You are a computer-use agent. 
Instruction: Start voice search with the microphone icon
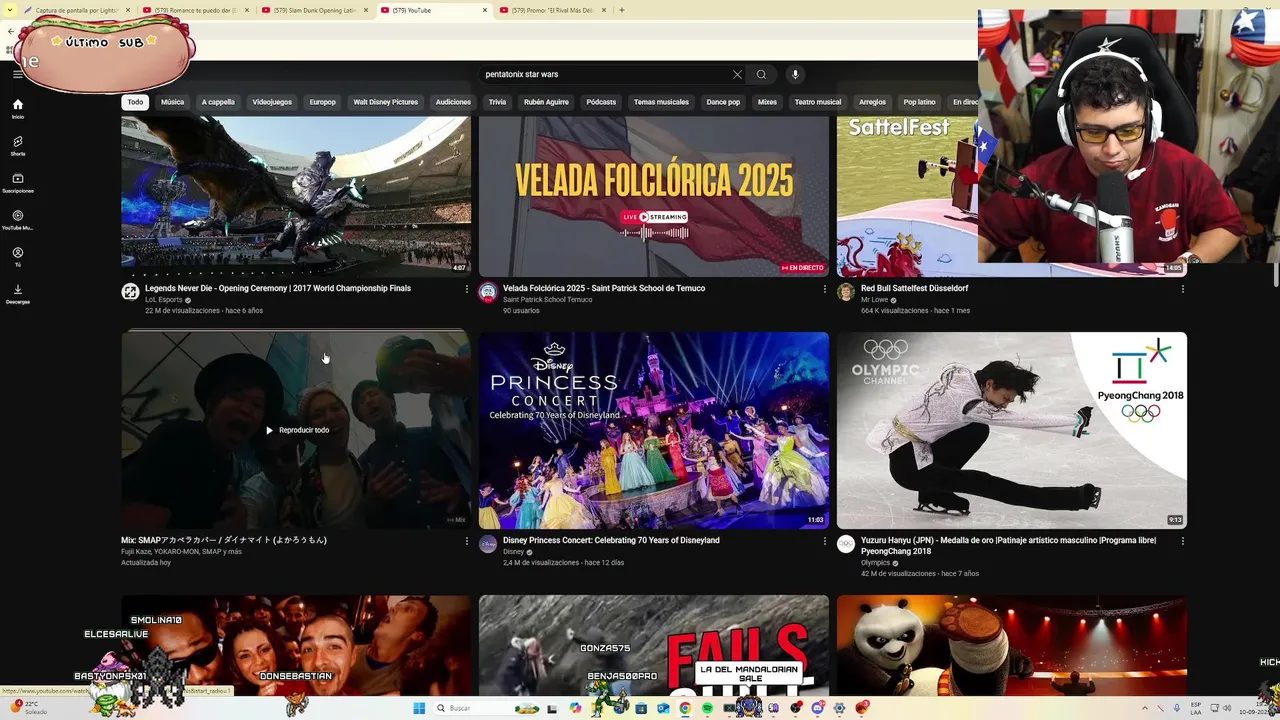[795, 74]
